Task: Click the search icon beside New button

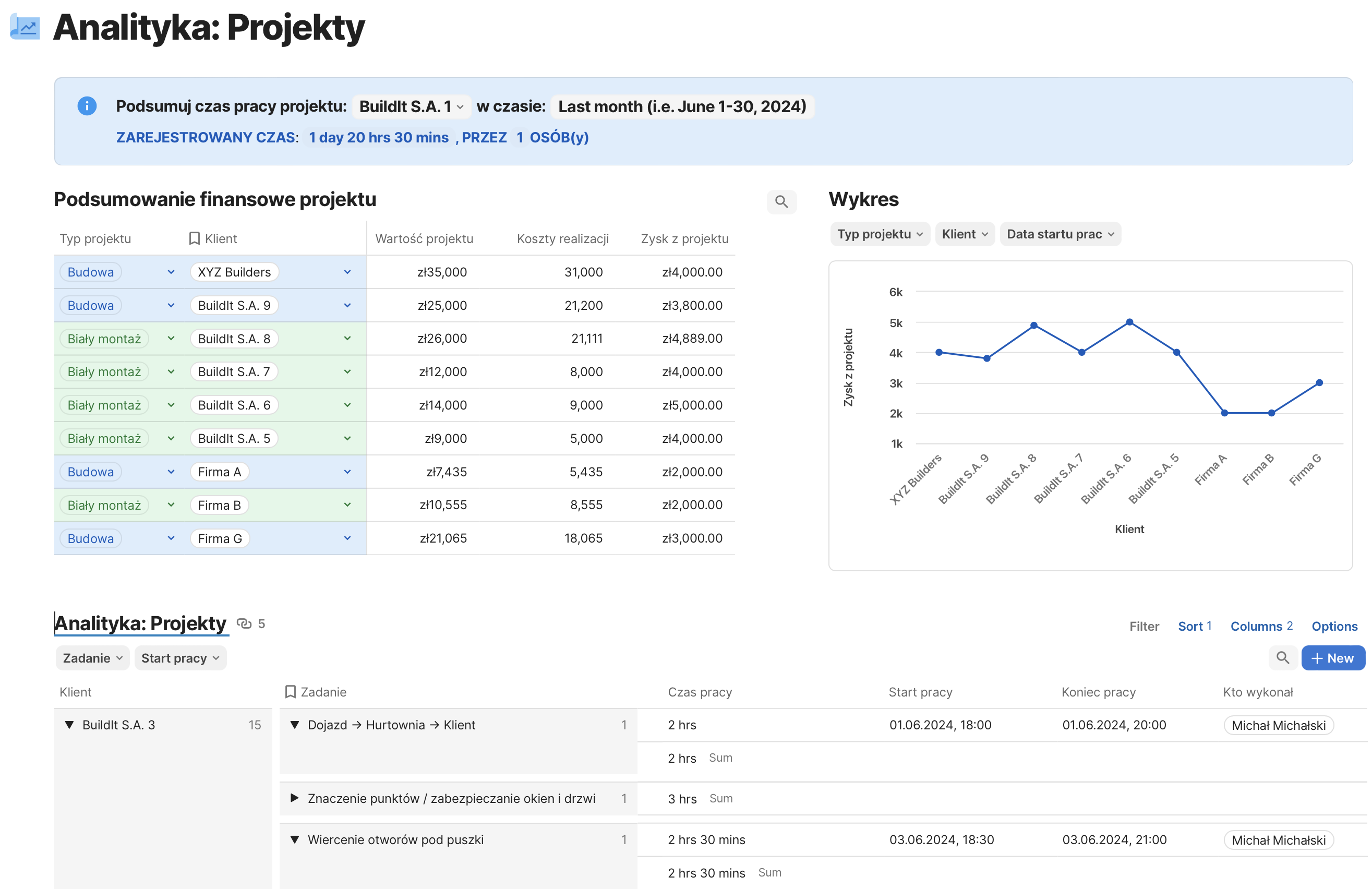Action: (1282, 658)
